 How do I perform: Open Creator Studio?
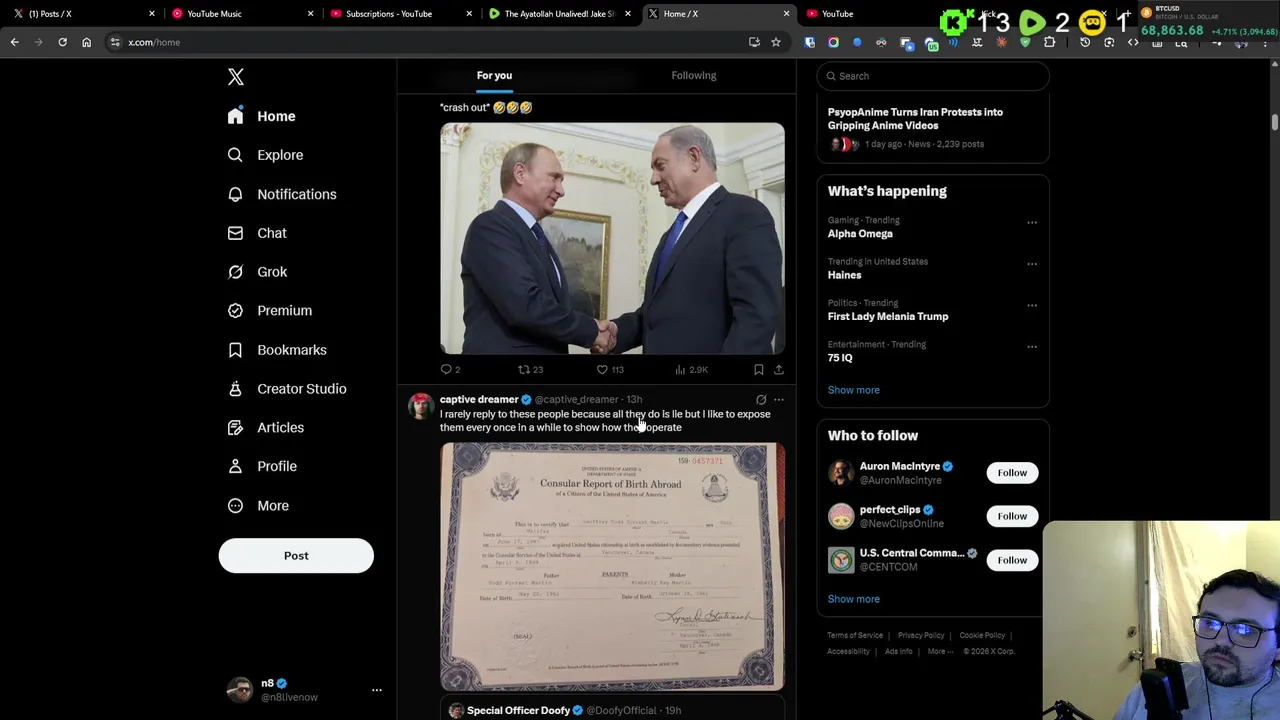coord(287,389)
